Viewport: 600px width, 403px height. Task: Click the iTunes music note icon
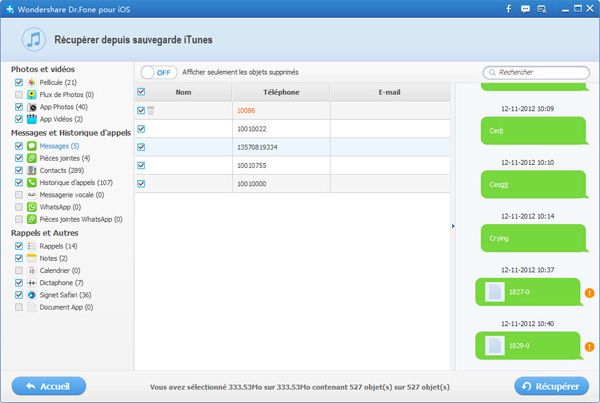[34, 39]
